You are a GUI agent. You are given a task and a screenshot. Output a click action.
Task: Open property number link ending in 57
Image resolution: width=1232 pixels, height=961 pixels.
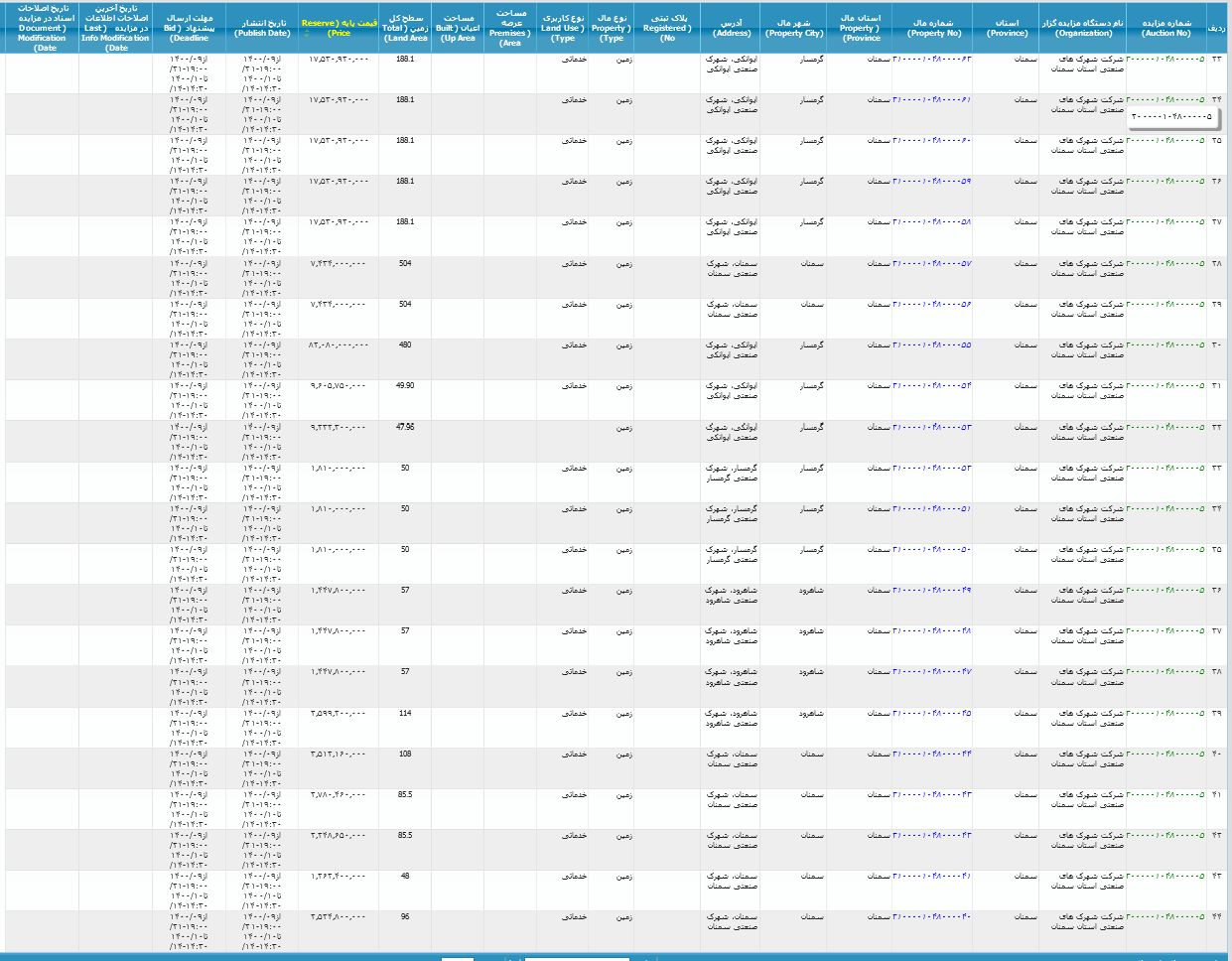(931, 263)
